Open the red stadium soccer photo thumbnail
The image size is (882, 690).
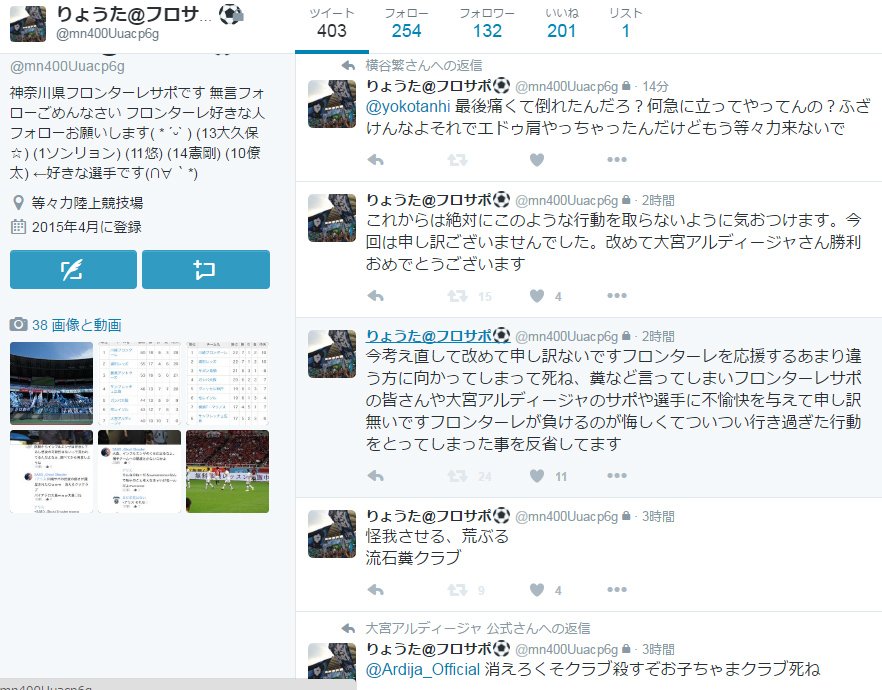coord(227,471)
